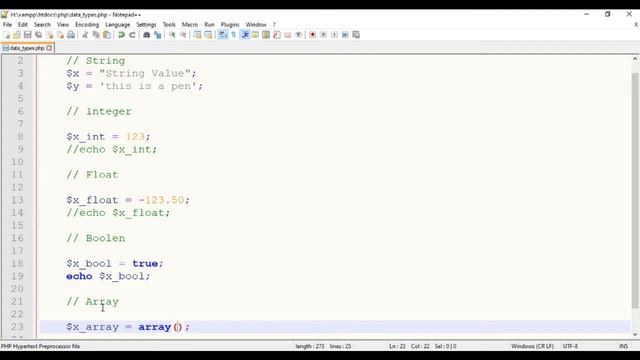Open the Function List toolbar icon
Image resolution: width=640 pixels, height=360 pixels.
pyautogui.click(x=277, y=35)
